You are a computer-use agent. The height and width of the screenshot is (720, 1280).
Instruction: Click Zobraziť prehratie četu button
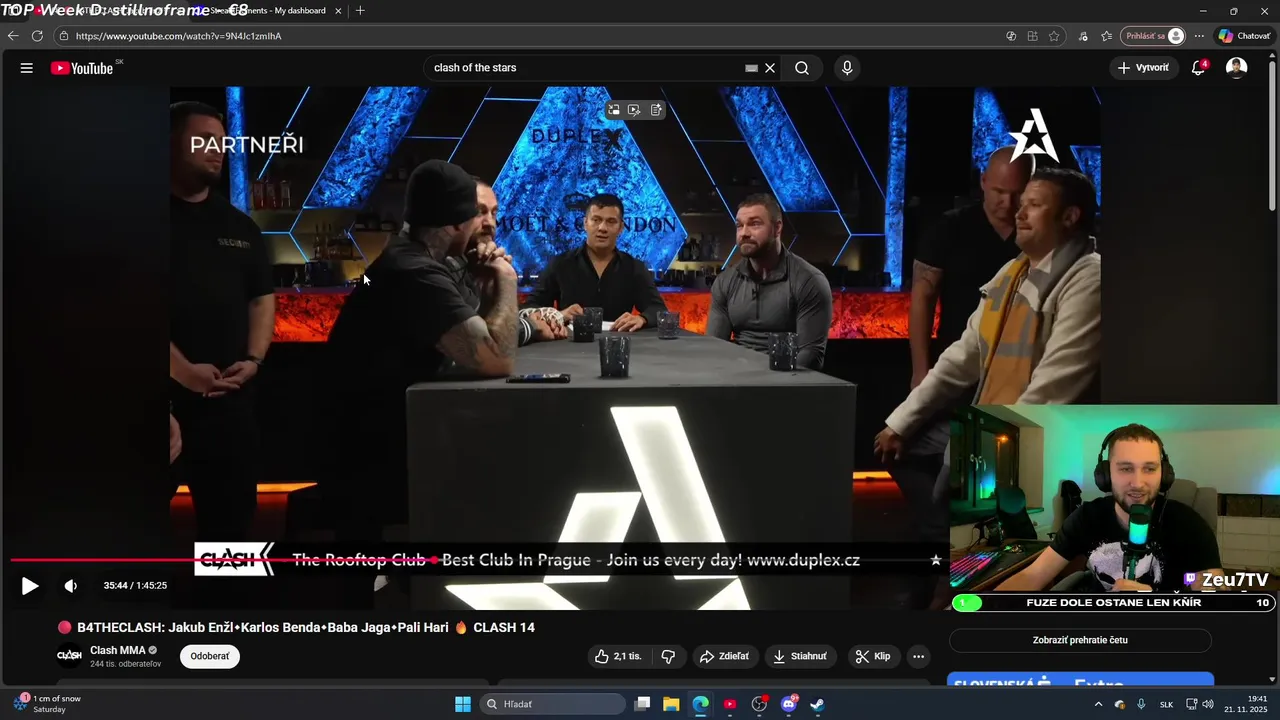(1080, 640)
